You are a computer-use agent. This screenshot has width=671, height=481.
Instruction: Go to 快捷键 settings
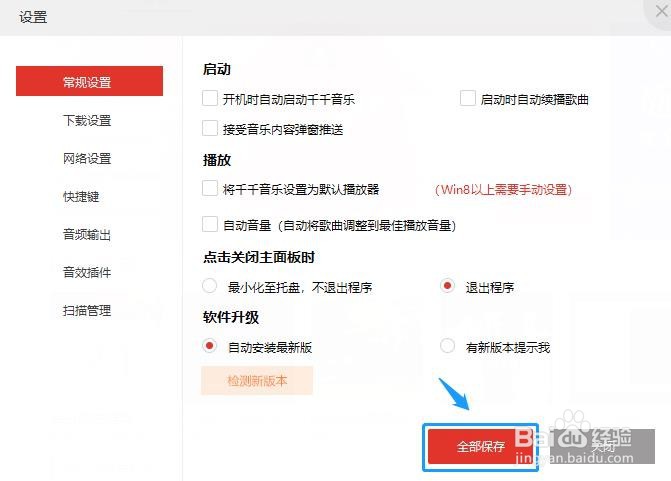[81, 196]
